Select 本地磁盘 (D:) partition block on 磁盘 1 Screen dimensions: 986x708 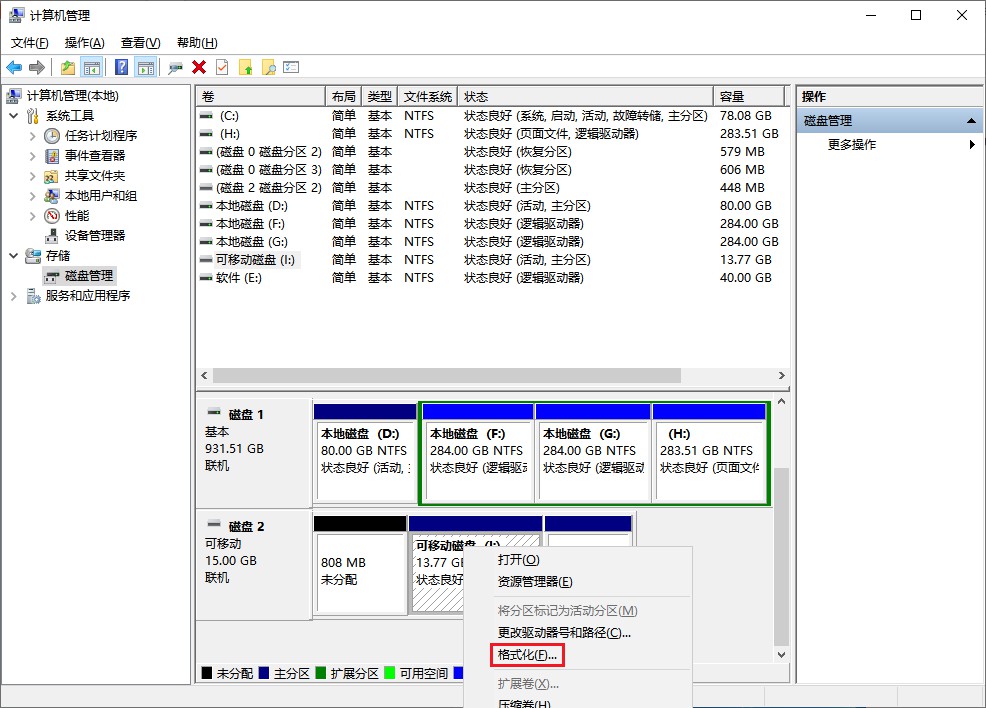pos(365,453)
